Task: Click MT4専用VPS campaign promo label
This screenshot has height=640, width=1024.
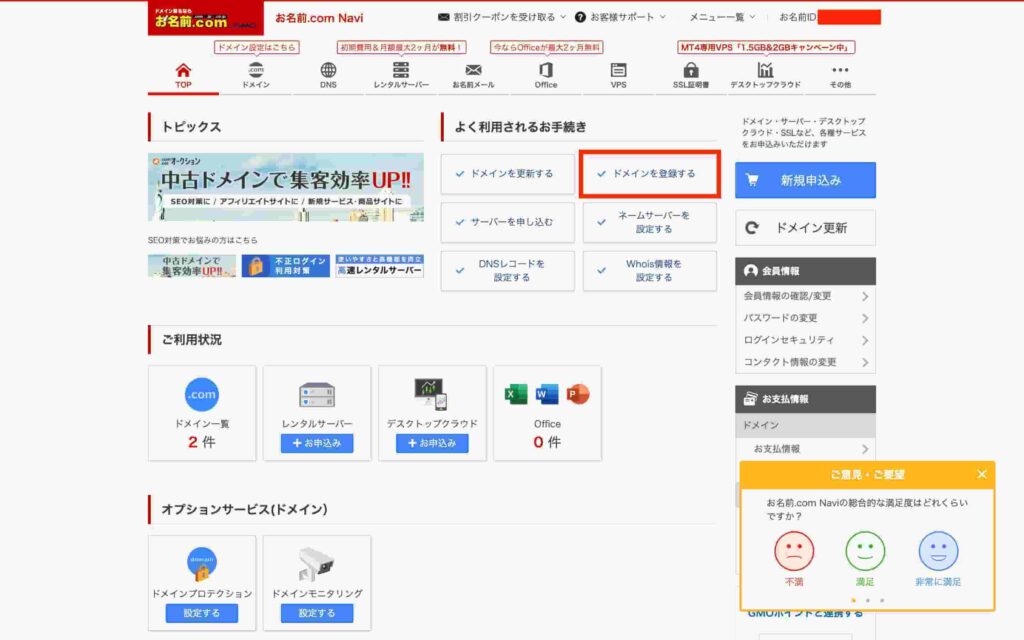Action: [765, 47]
